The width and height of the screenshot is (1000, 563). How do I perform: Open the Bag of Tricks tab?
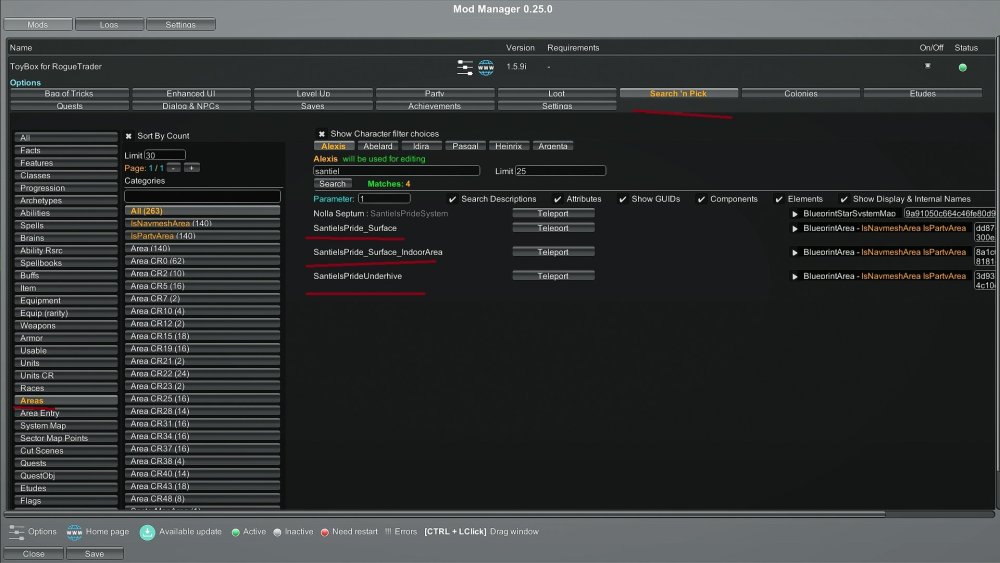coord(69,93)
